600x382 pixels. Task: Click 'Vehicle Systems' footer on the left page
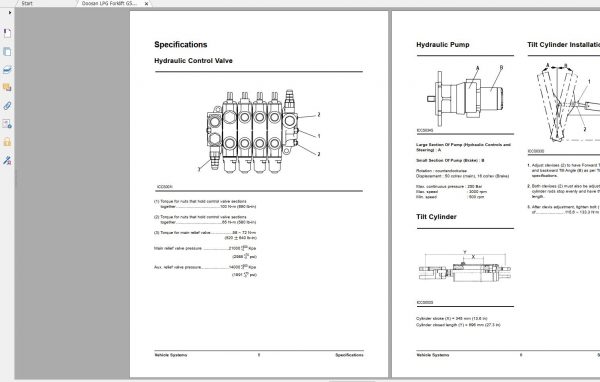(x=171, y=355)
